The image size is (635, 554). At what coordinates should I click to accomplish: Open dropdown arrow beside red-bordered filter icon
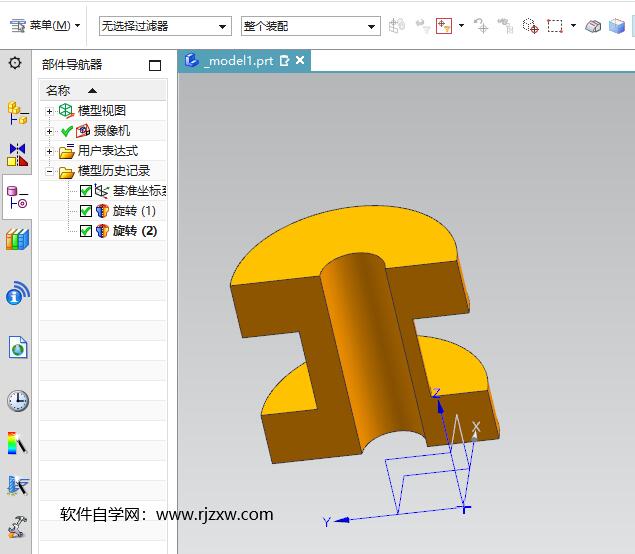461,26
